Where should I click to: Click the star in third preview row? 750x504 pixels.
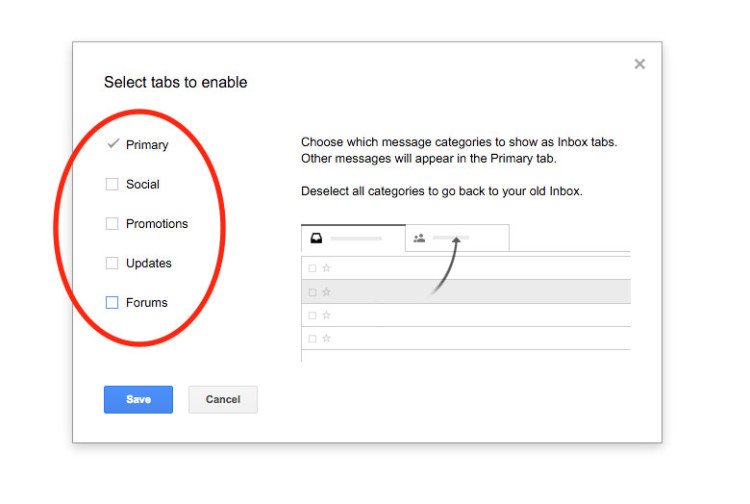click(326, 315)
